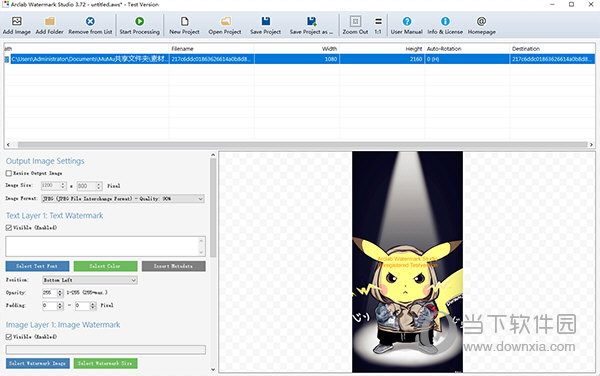Click the Width value 1080 cell
Screen dimensions: 600x376
pos(297,59)
